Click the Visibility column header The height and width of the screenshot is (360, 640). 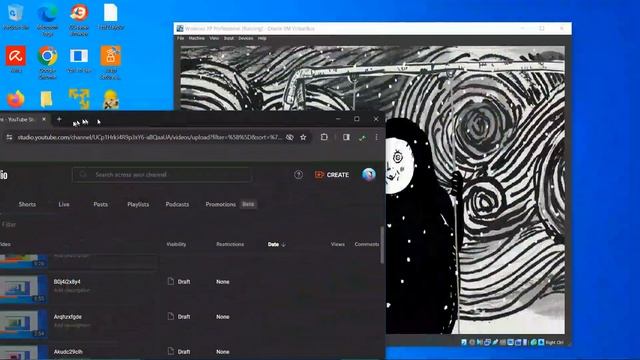tap(176, 244)
